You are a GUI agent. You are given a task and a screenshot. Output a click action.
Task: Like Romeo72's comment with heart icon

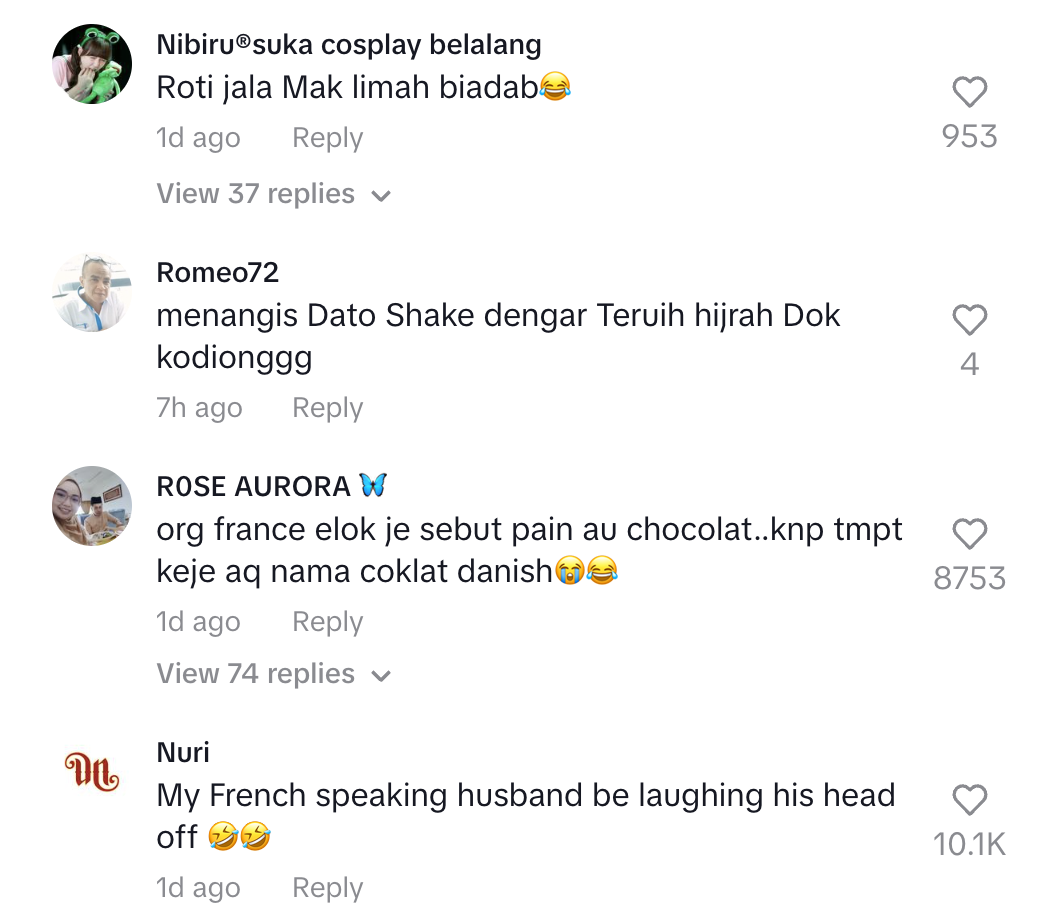(969, 320)
